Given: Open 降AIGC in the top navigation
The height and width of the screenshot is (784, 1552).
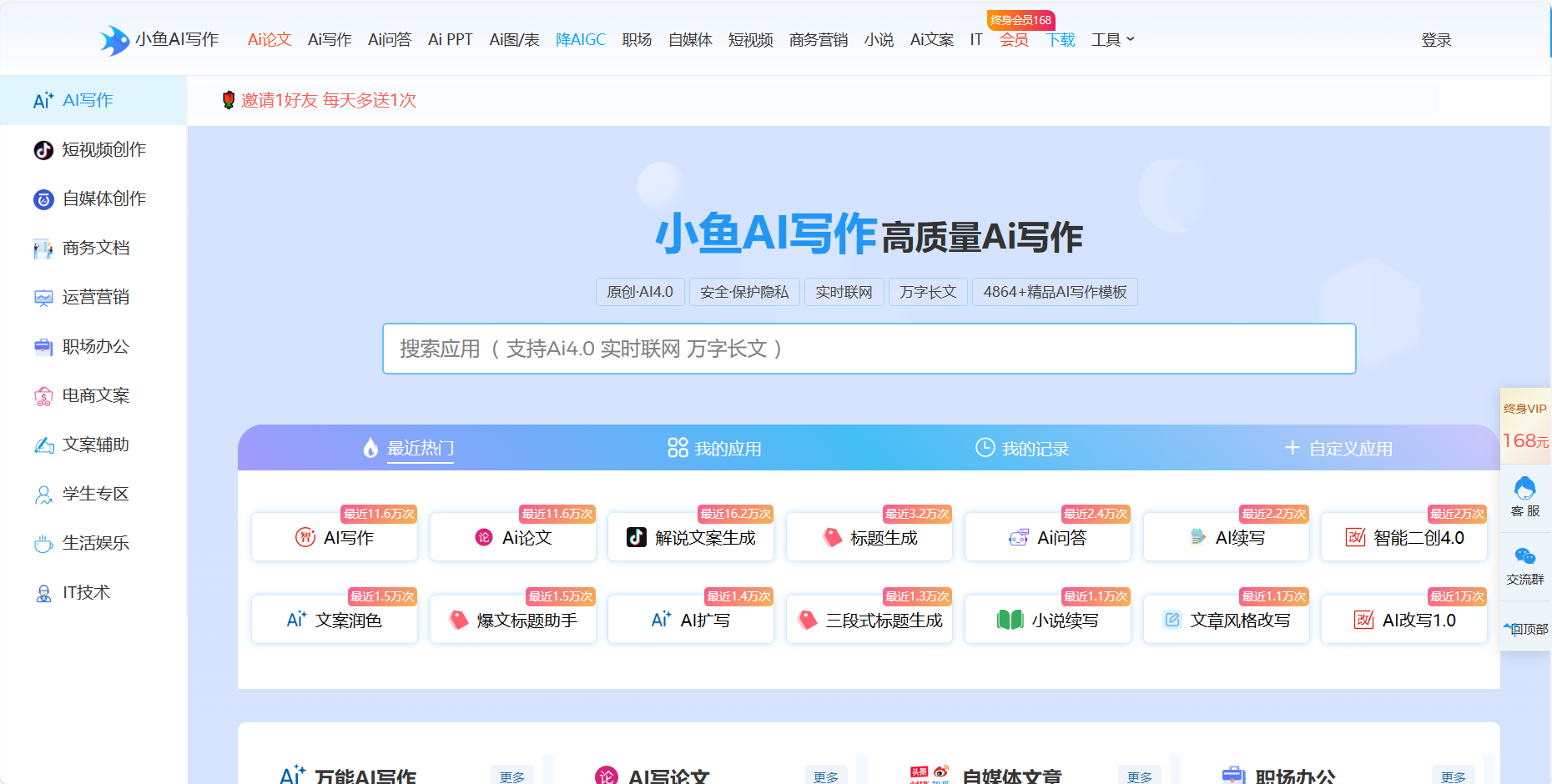Looking at the screenshot, I should coord(581,40).
